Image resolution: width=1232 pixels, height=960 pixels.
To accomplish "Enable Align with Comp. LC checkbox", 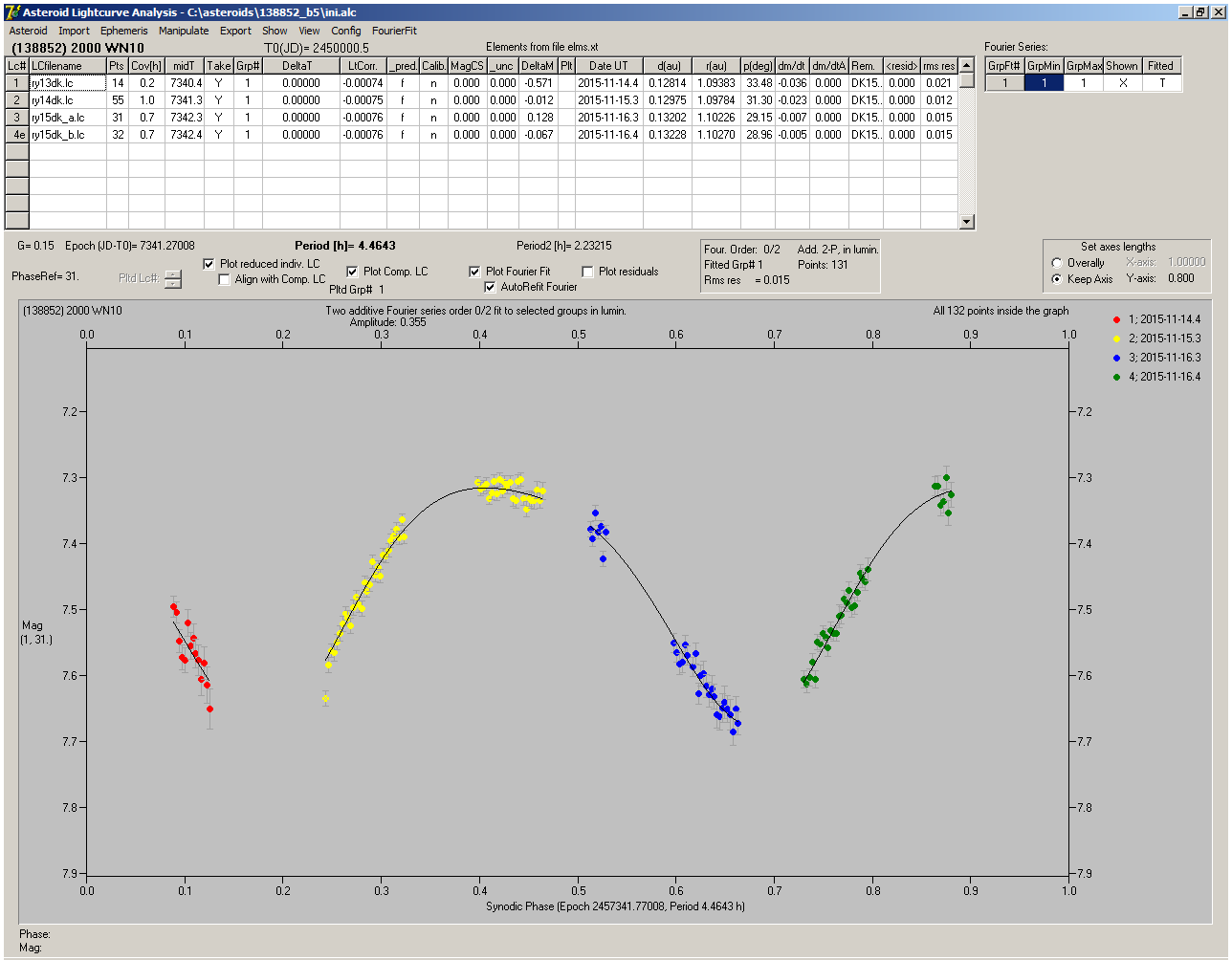I will (x=225, y=279).
